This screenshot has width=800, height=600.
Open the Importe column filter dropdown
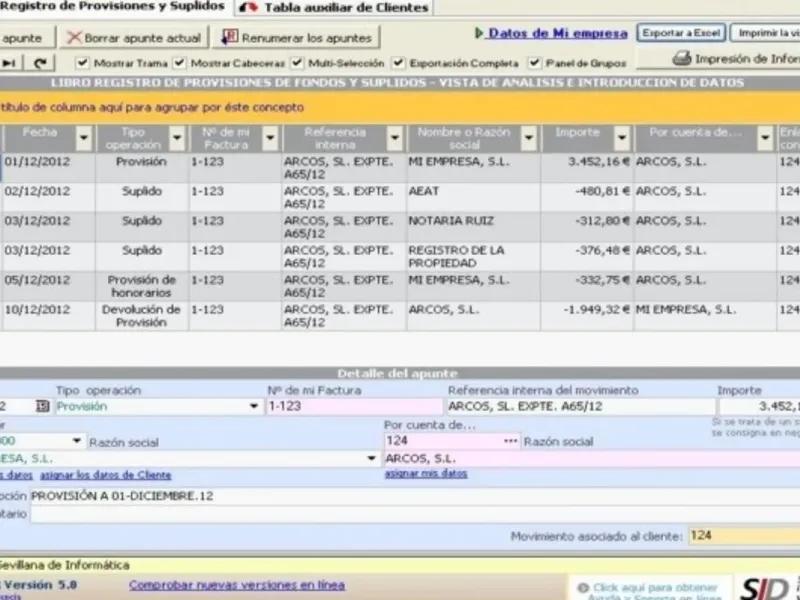click(x=621, y=138)
